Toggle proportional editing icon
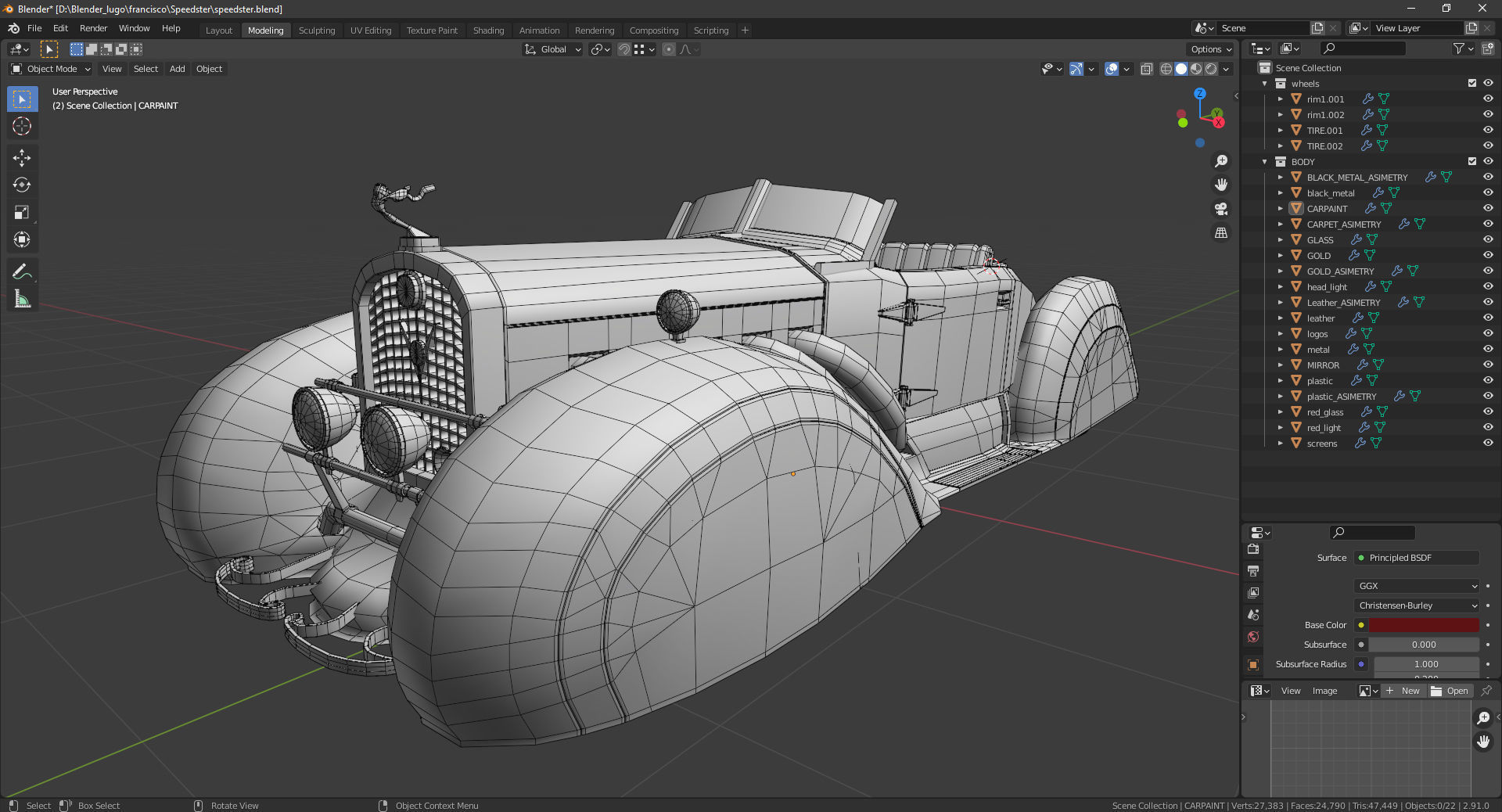The image size is (1502, 812). [668, 49]
